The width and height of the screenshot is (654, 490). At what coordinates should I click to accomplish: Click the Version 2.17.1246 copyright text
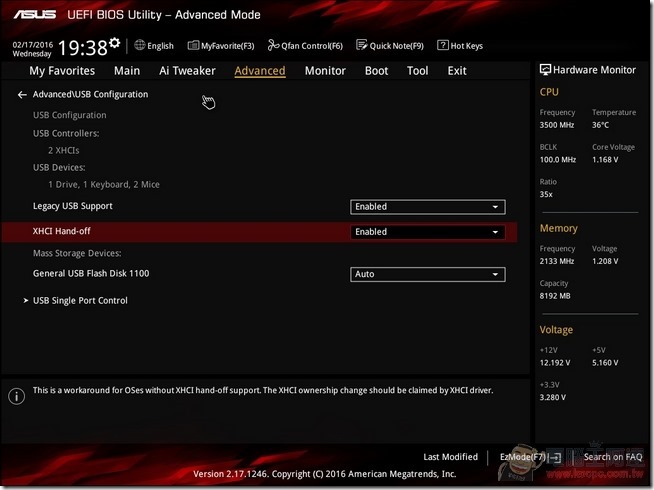324,474
